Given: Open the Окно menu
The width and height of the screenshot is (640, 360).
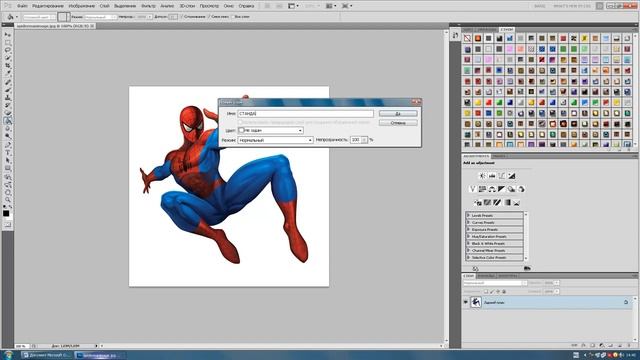Looking at the screenshot, I should (229, 6).
